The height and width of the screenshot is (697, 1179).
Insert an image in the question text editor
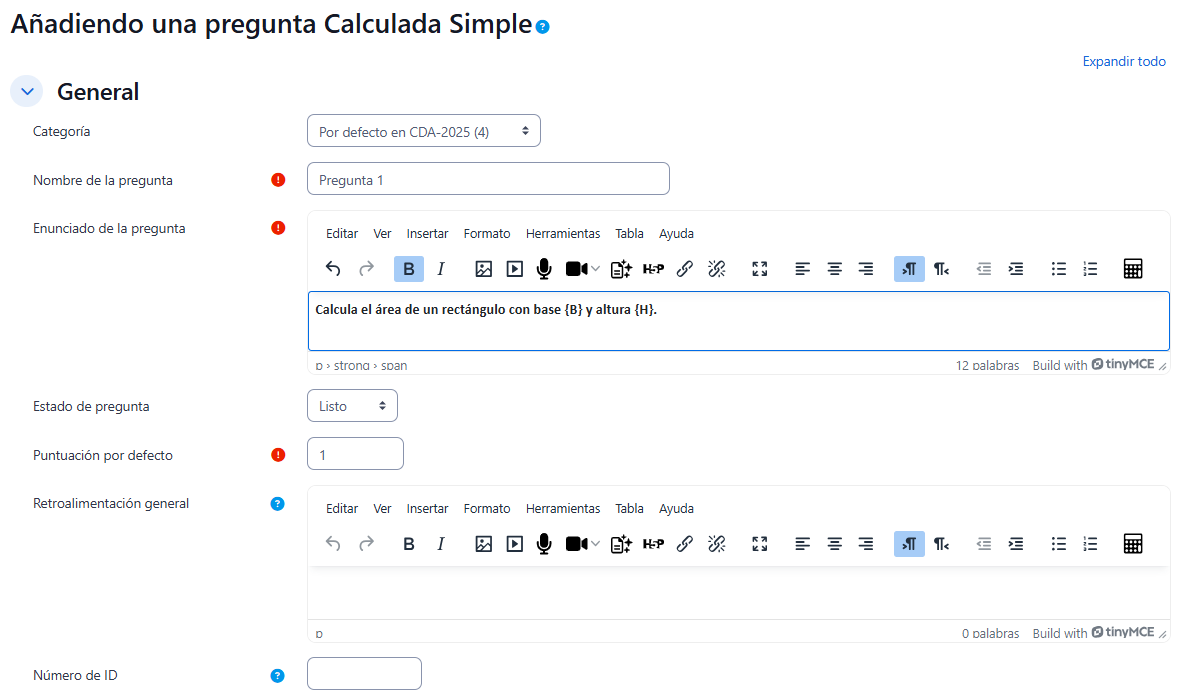484,269
